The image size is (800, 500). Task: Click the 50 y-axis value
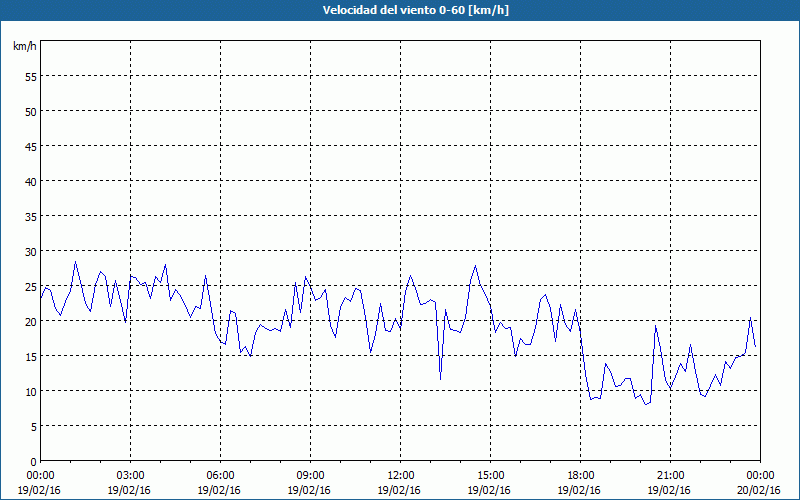click(x=31, y=112)
